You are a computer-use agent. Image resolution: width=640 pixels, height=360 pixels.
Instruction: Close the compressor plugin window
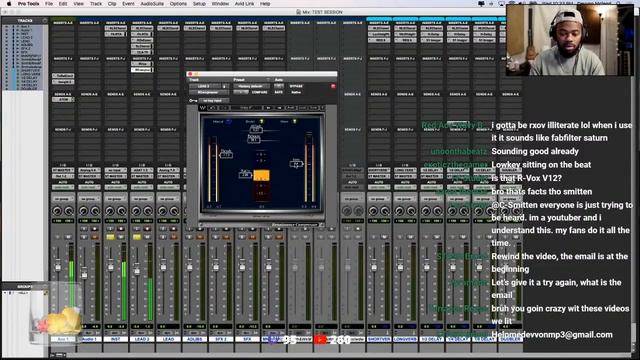pyautogui.click(x=190, y=74)
